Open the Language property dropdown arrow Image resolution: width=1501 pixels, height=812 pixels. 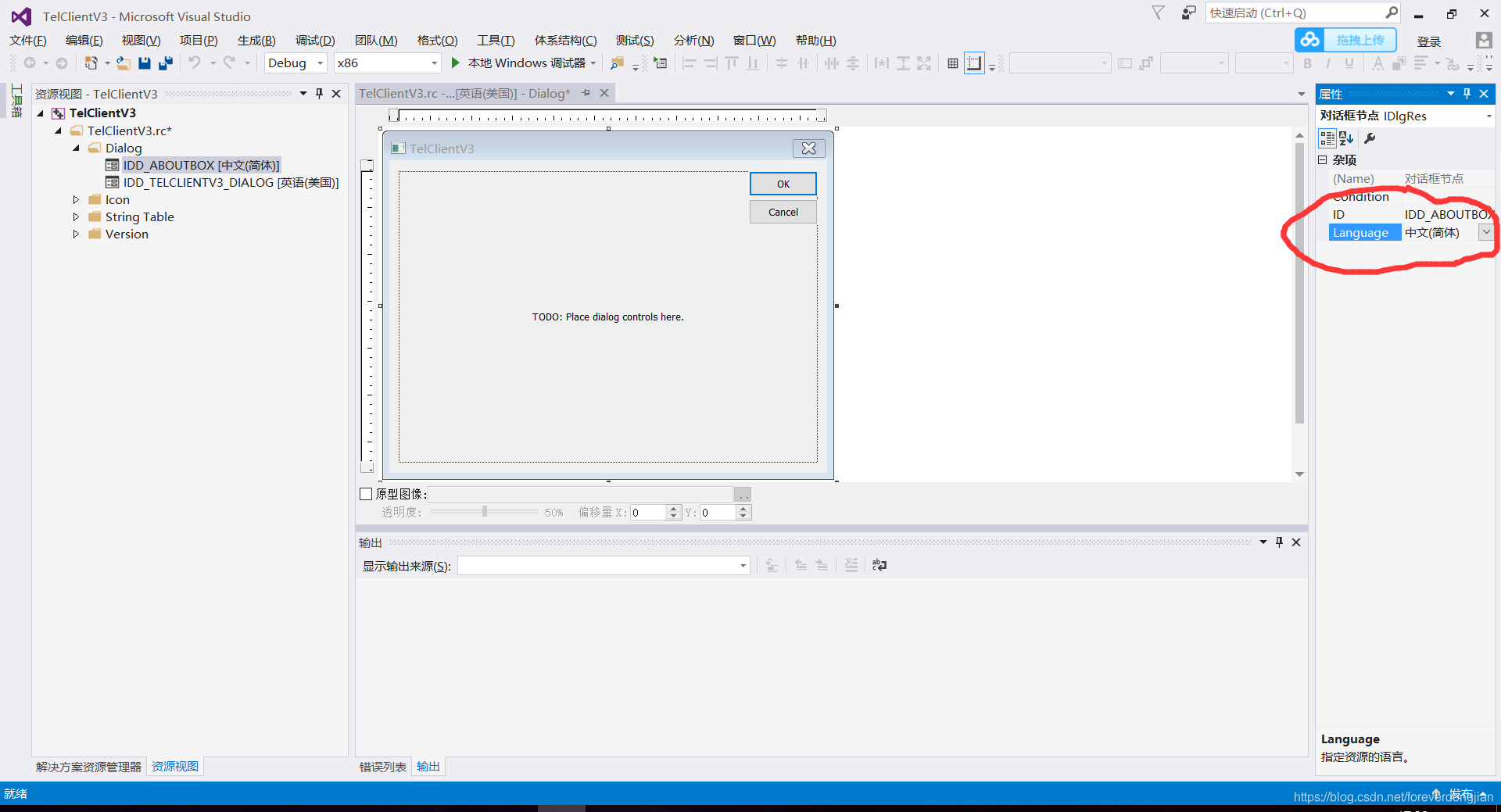coord(1485,232)
